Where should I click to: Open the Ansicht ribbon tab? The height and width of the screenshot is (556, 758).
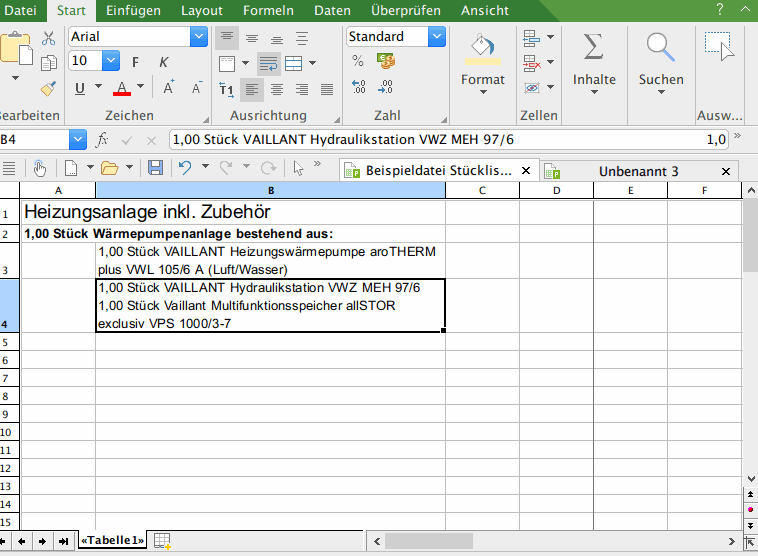point(484,10)
